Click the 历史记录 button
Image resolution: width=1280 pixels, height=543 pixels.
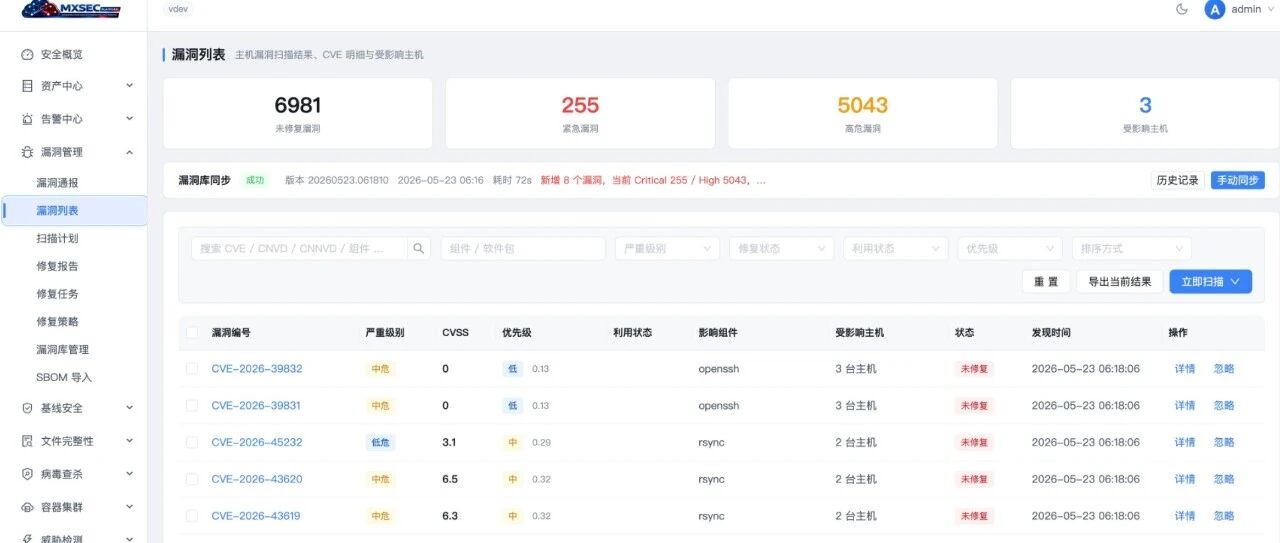[1177, 180]
